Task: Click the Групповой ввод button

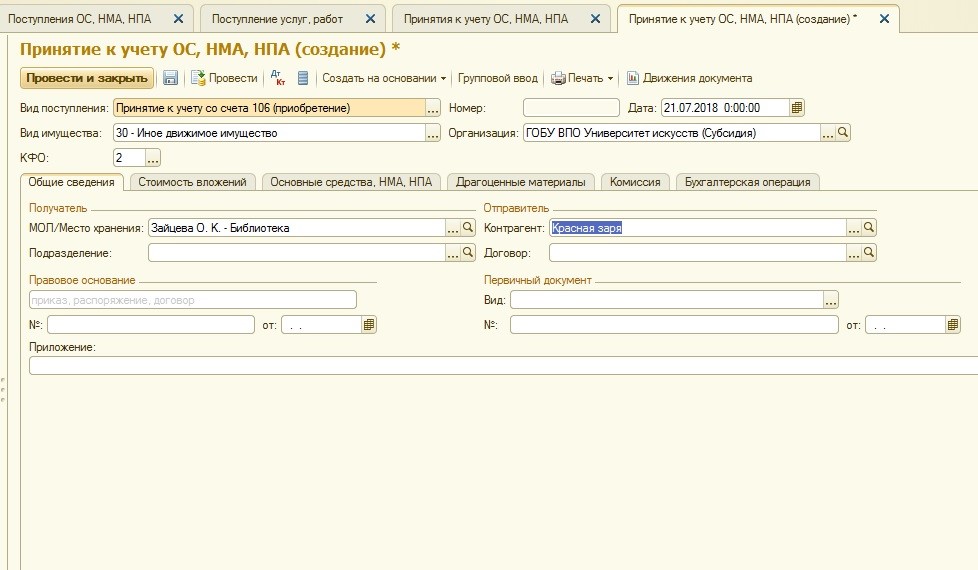Action: pos(497,78)
